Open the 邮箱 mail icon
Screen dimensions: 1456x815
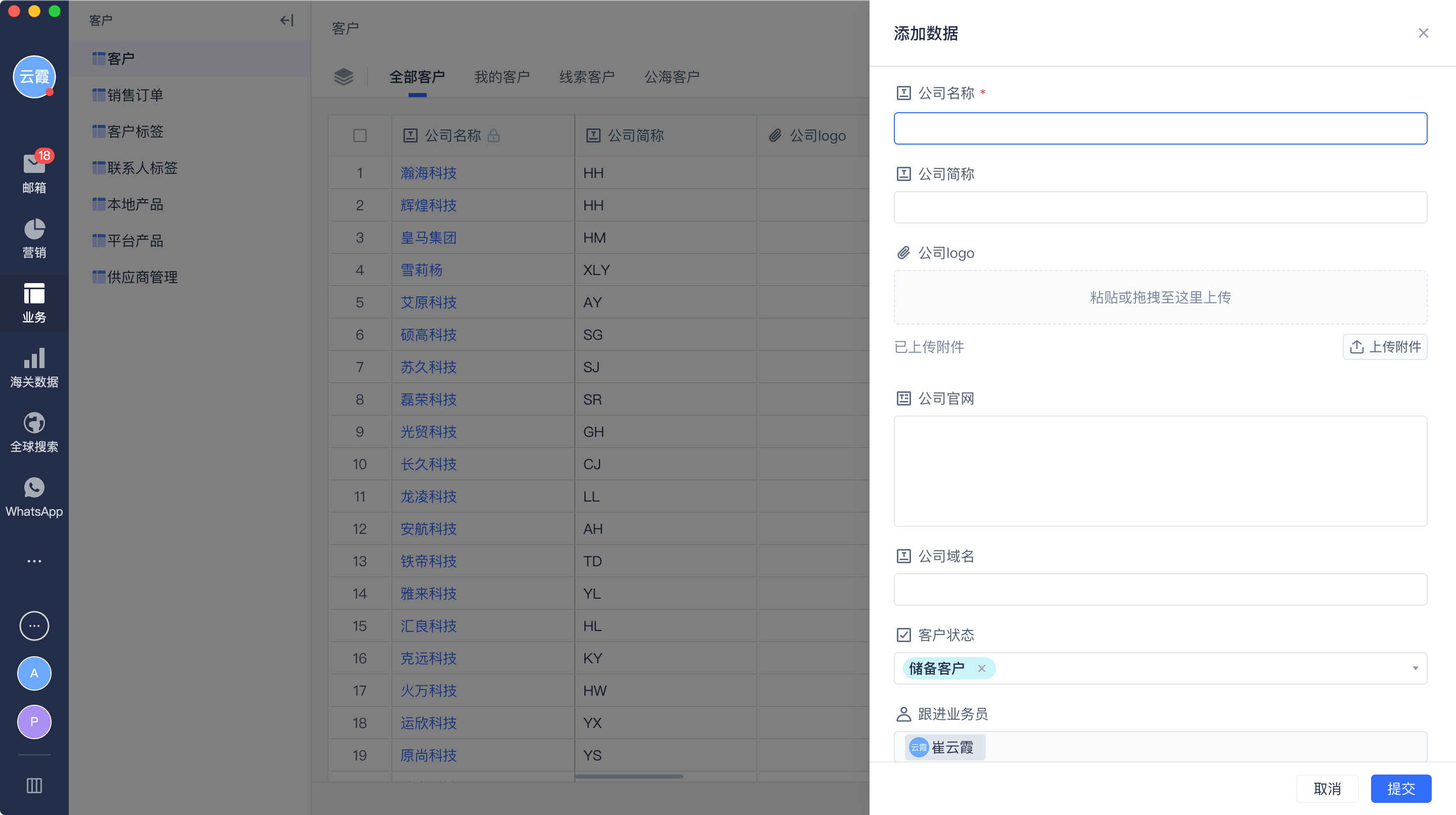tap(34, 164)
